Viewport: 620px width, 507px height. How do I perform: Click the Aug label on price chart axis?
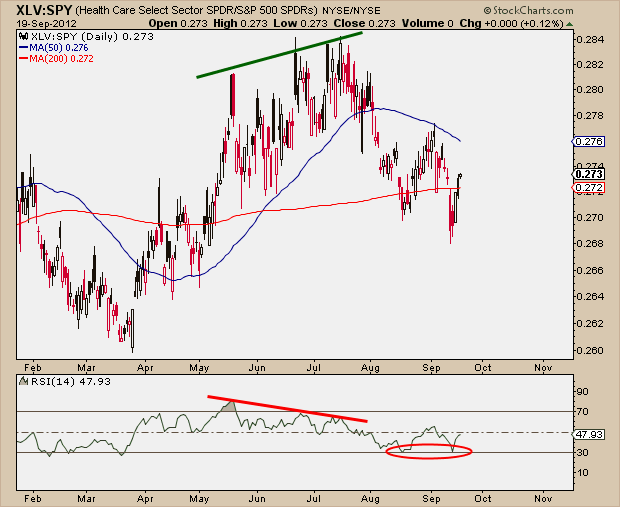(x=370, y=368)
